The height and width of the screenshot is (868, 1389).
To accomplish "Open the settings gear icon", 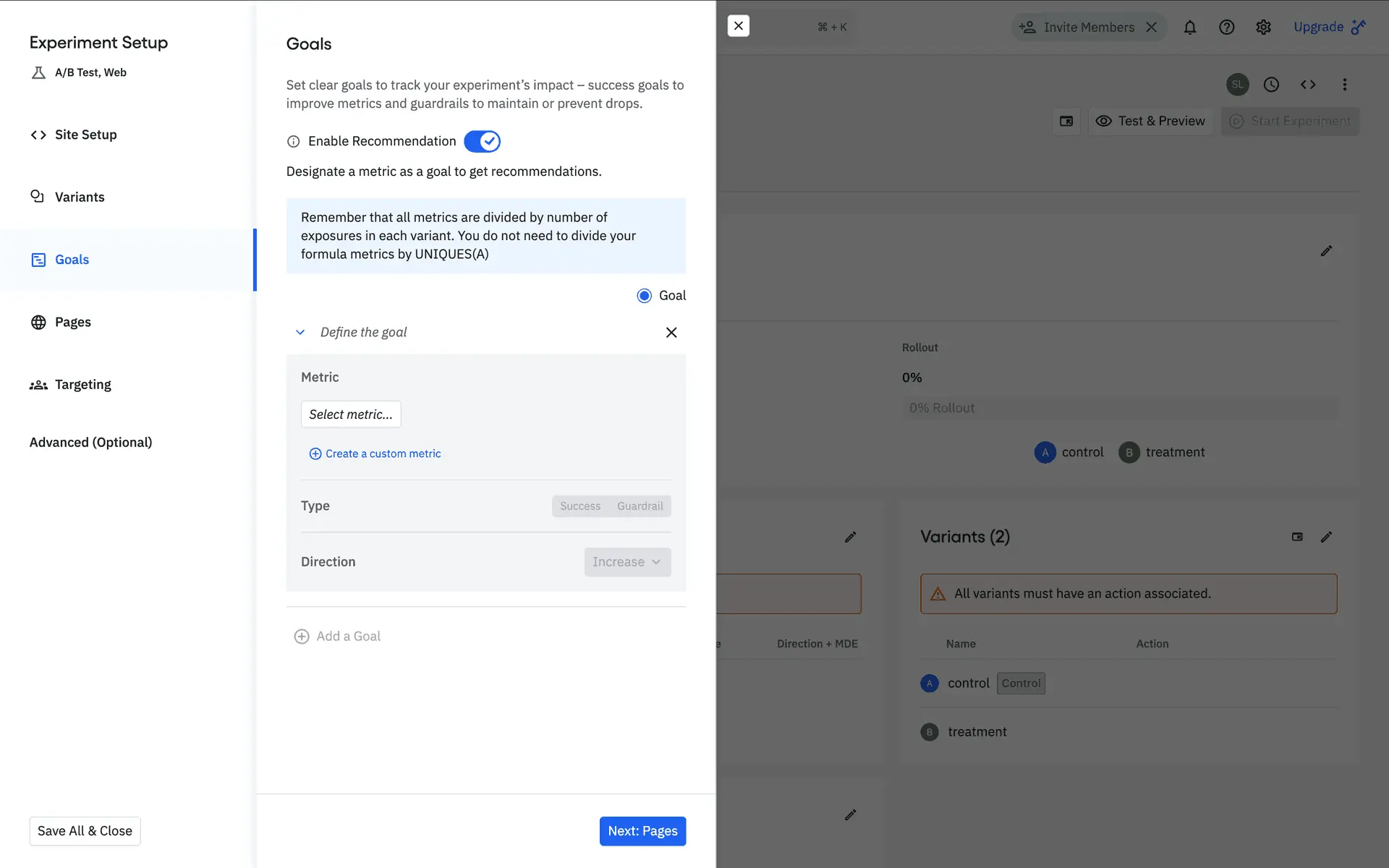I will 1263,27.
